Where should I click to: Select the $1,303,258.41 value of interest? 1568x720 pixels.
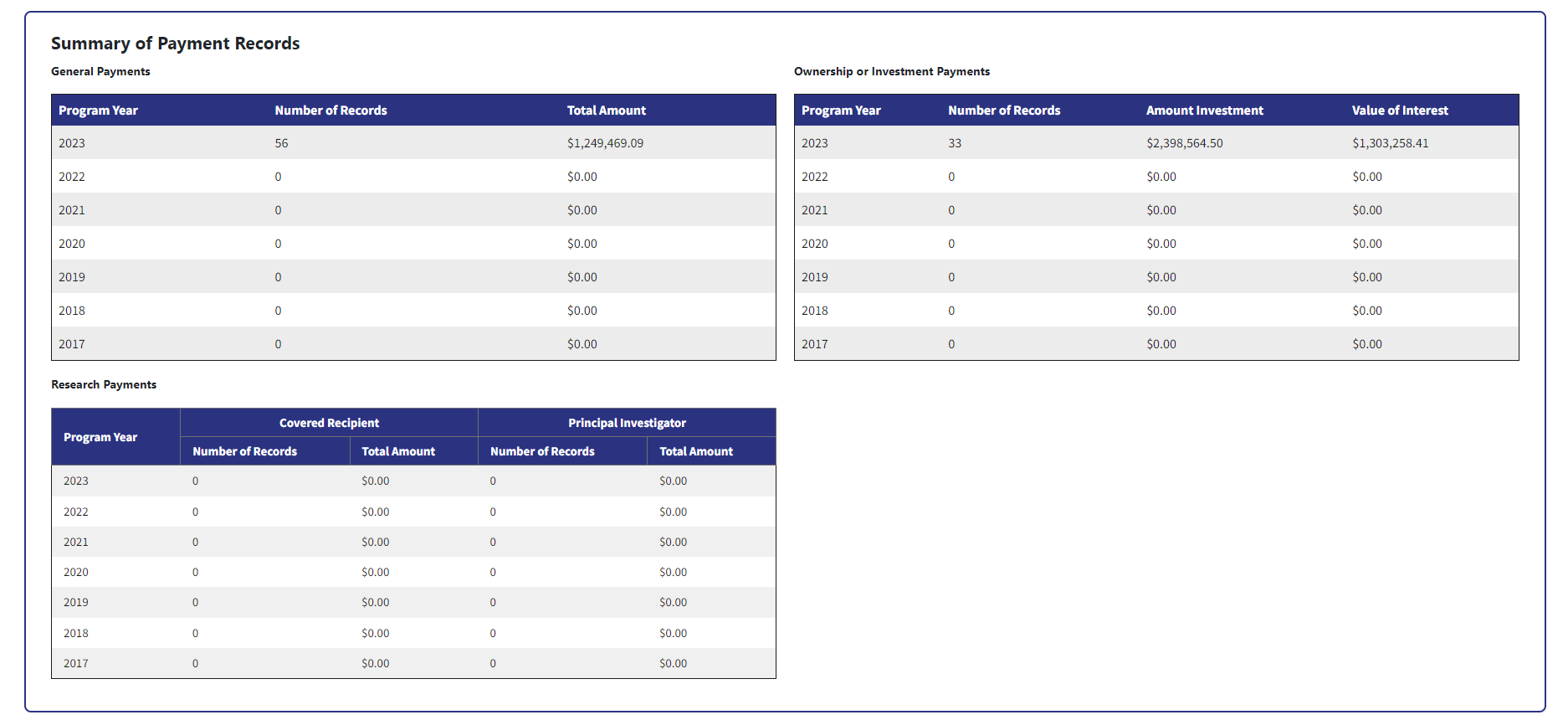point(1391,143)
